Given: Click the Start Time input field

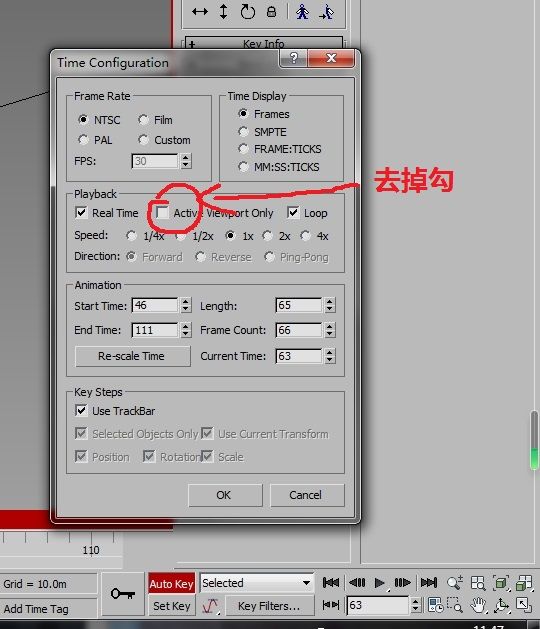Looking at the screenshot, I should (x=154, y=305).
